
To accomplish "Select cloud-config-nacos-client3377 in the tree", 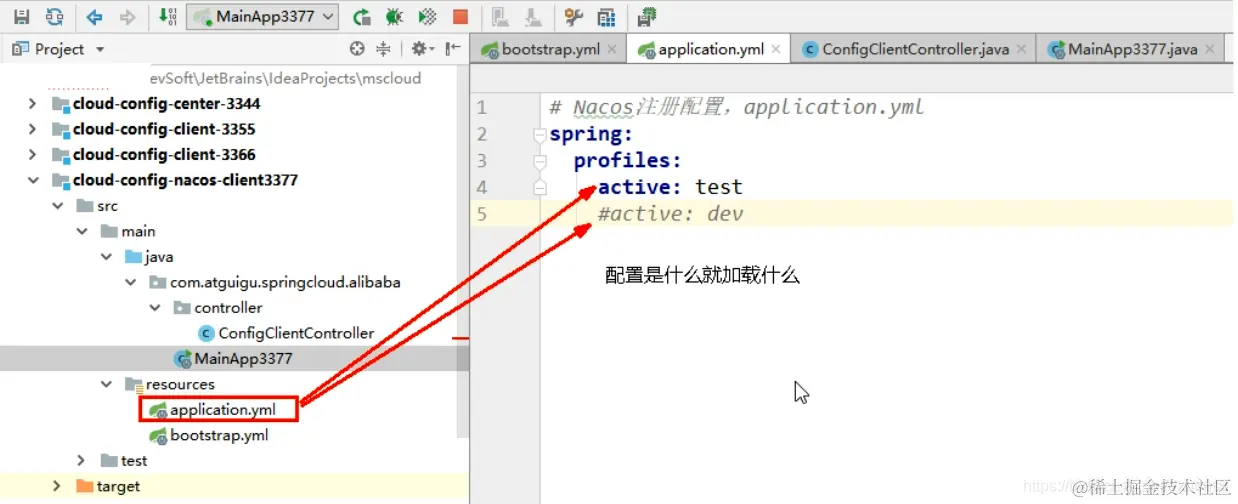I will (x=185, y=180).
